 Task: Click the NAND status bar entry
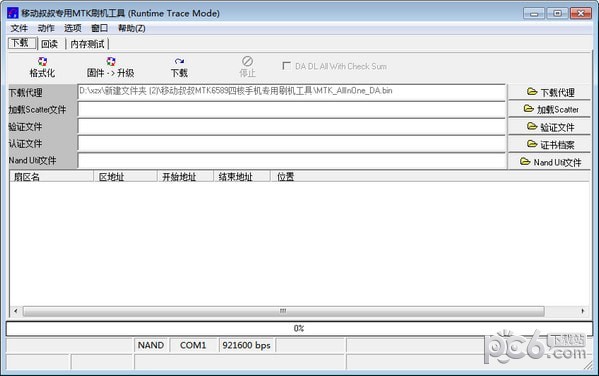point(151,345)
